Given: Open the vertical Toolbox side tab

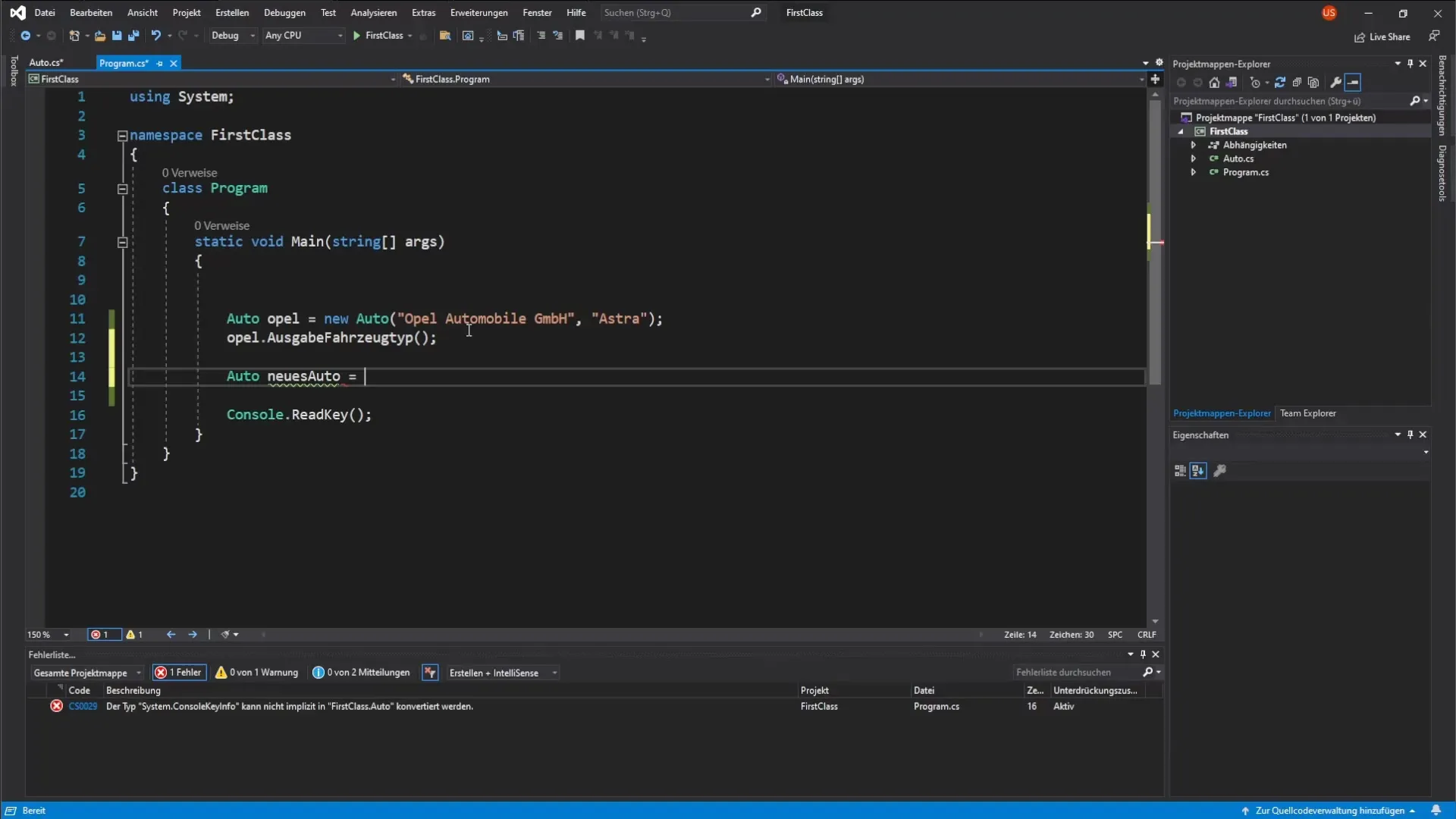Looking at the screenshot, I should coord(14,71).
